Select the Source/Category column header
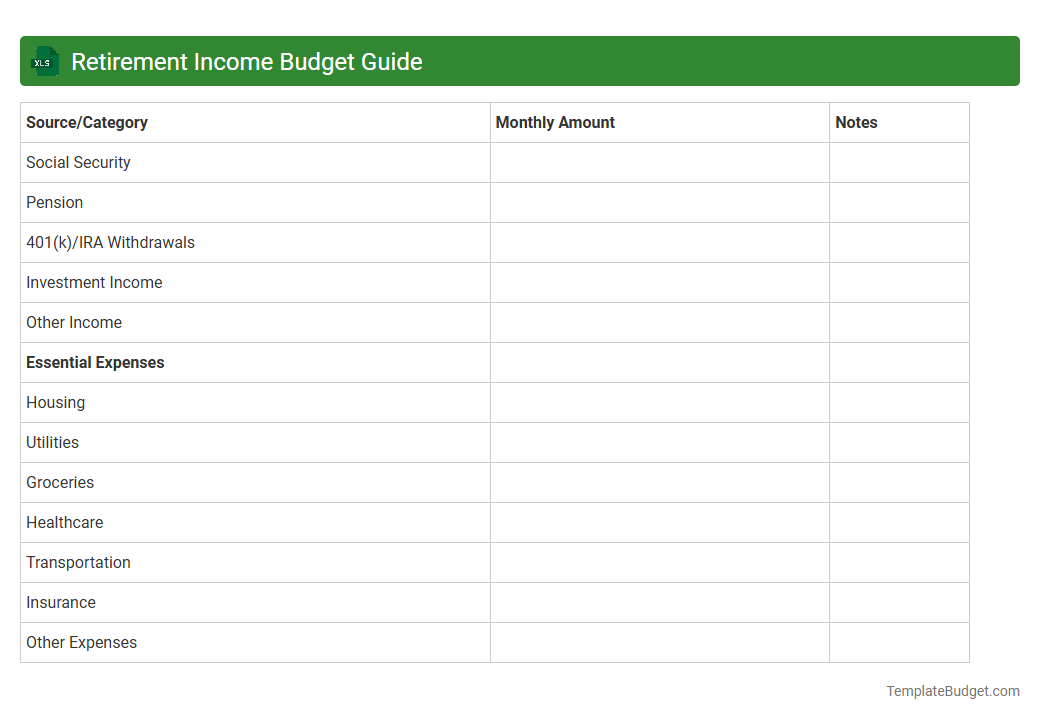Viewport: 1040px width, 720px height. coord(85,122)
